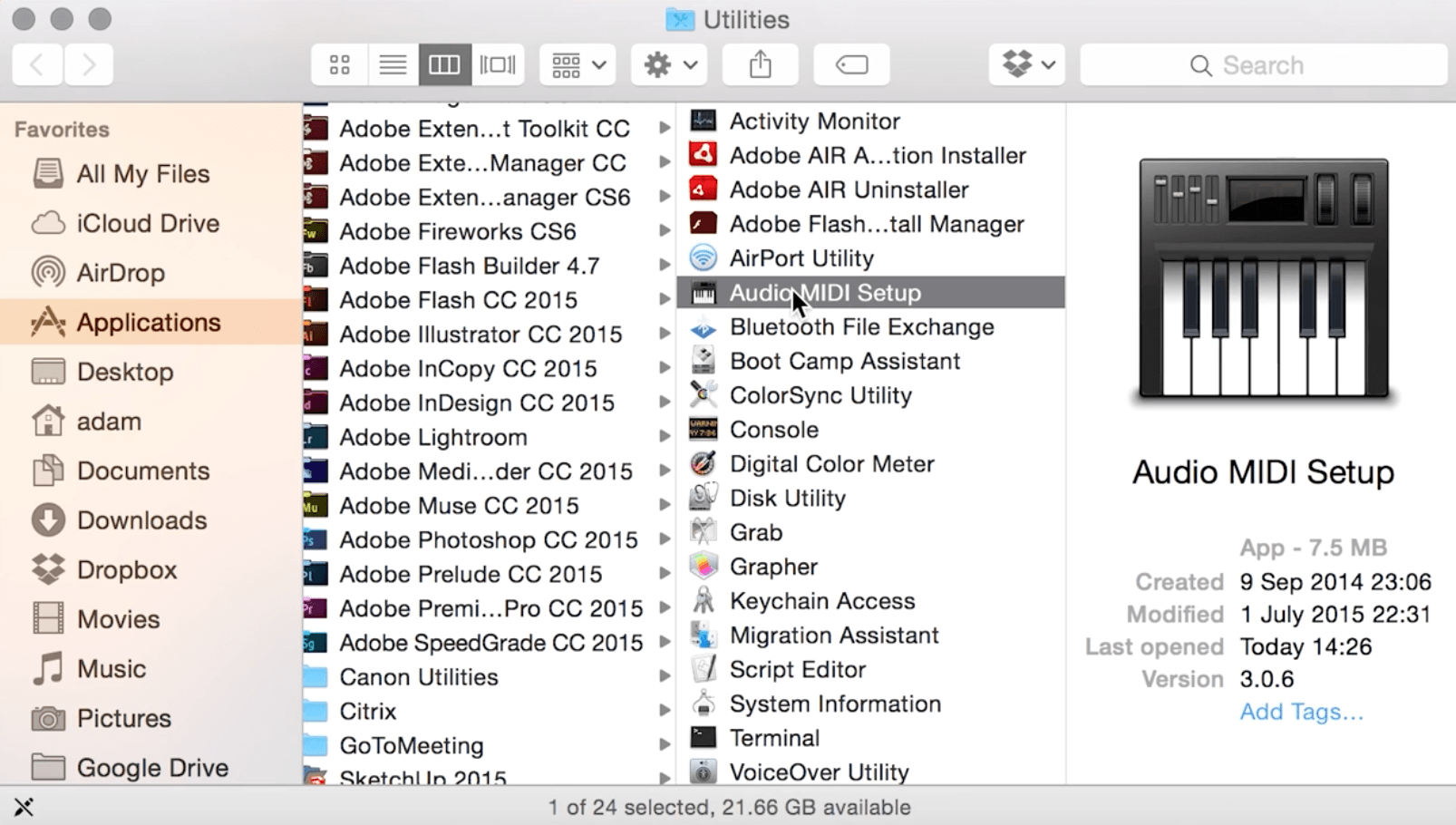1456x825 pixels.
Task: Click the Add Tags… link
Action: click(1301, 712)
